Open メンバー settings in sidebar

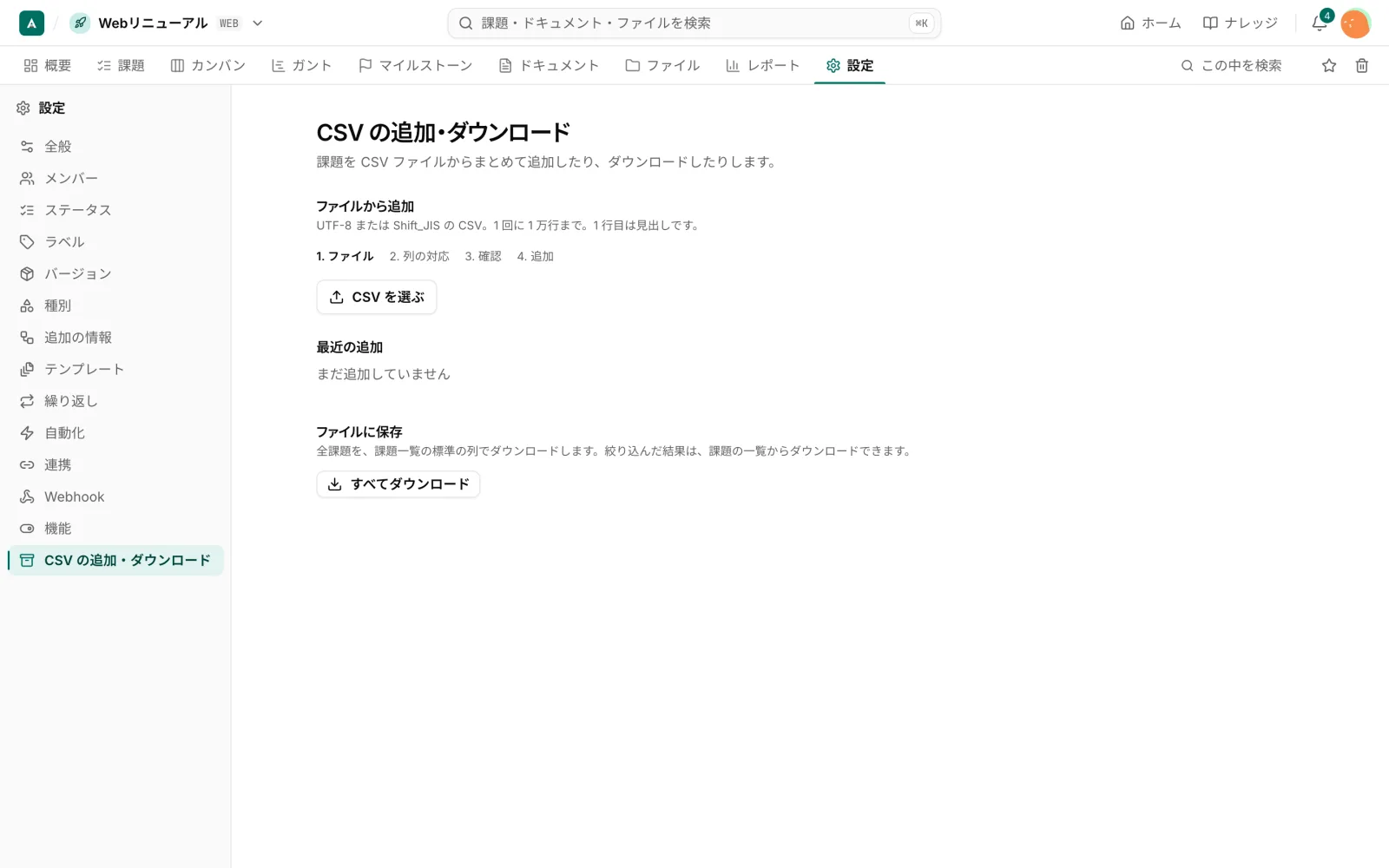115,178
